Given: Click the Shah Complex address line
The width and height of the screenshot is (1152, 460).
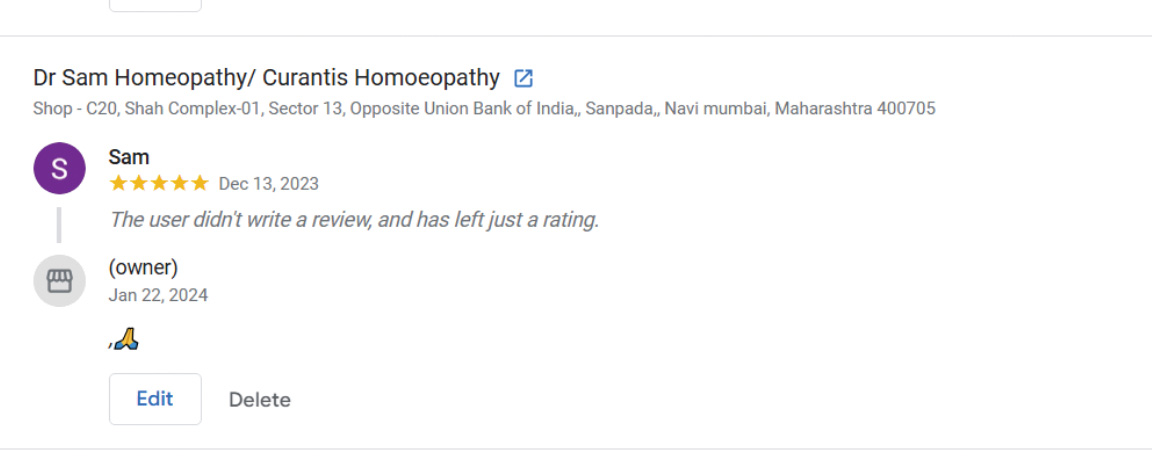Looking at the screenshot, I should pos(484,108).
